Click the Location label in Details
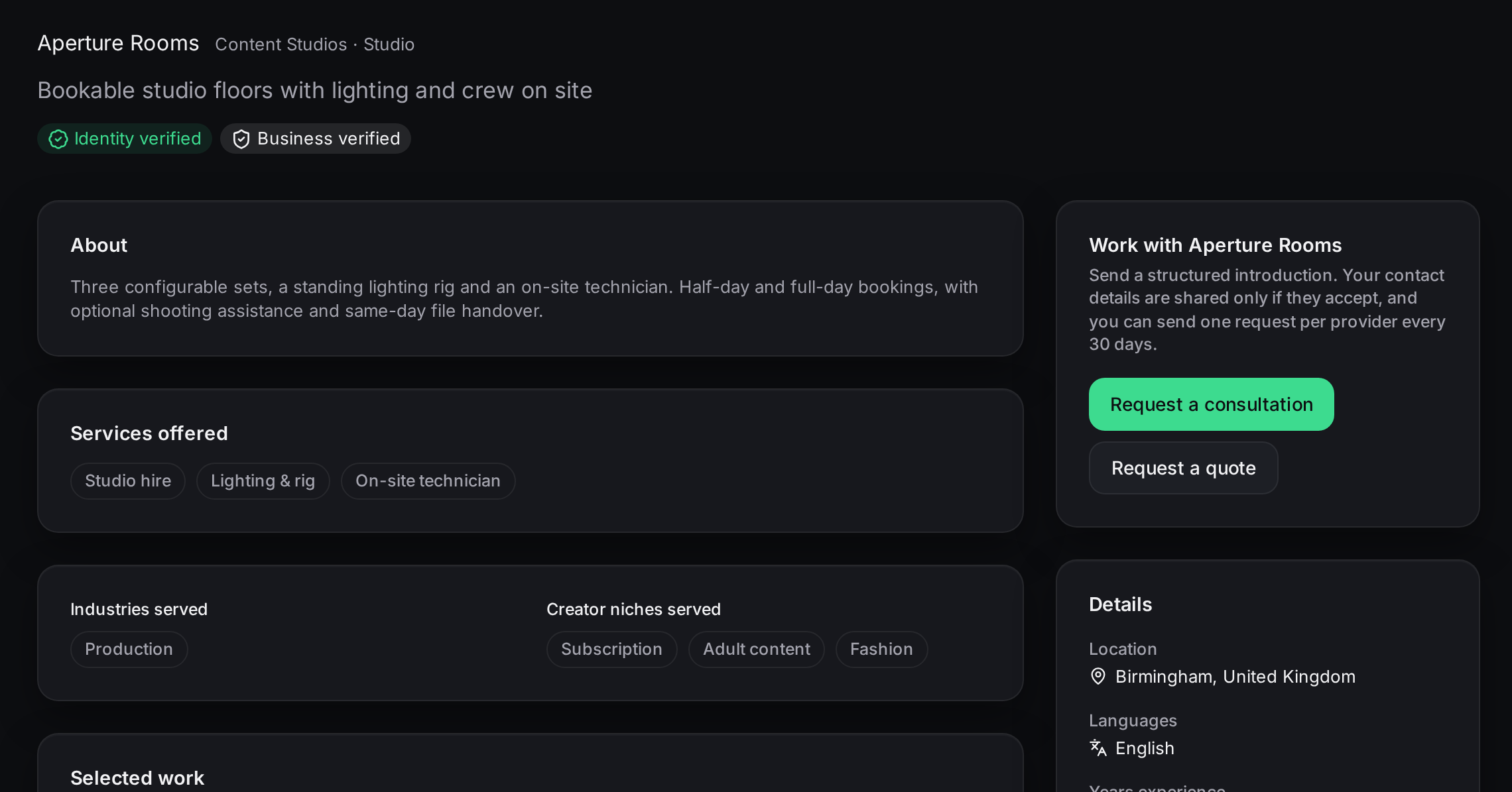The height and width of the screenshot is (792, 1512). click(1123, 649)
